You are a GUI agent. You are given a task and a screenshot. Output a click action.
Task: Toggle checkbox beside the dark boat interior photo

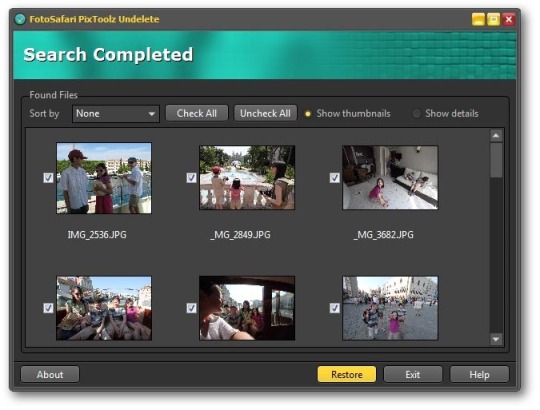(191, 308)
